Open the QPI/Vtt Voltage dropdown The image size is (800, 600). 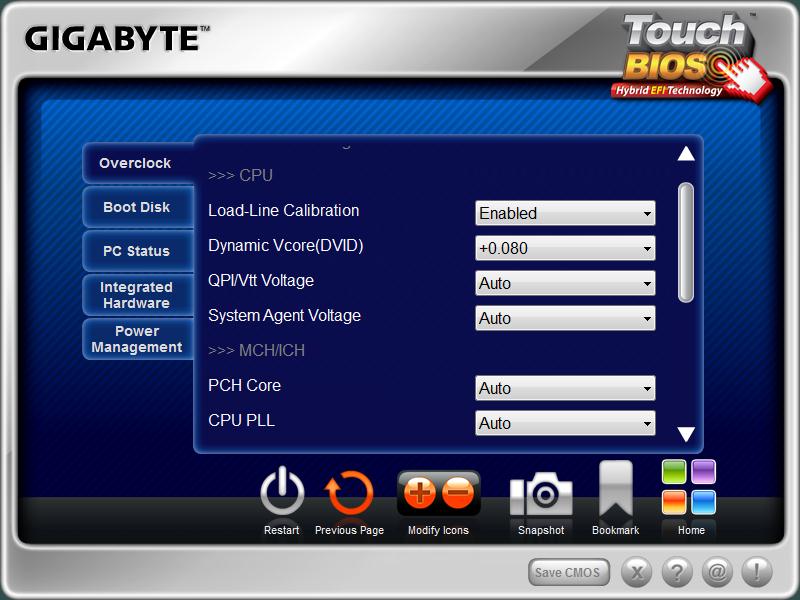(565, 283)
